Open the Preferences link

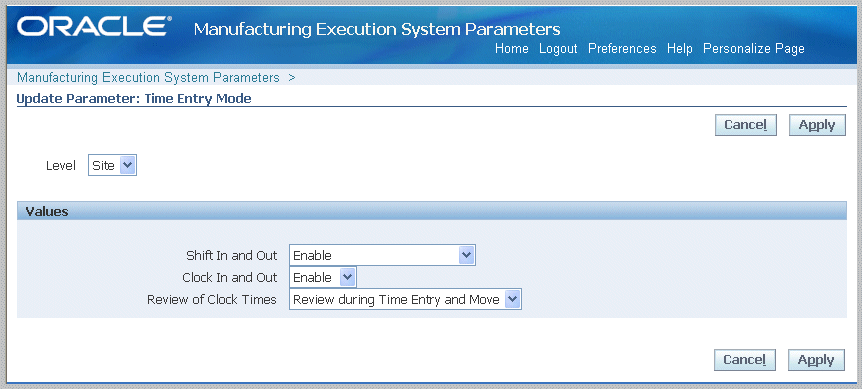coord(622,49)
